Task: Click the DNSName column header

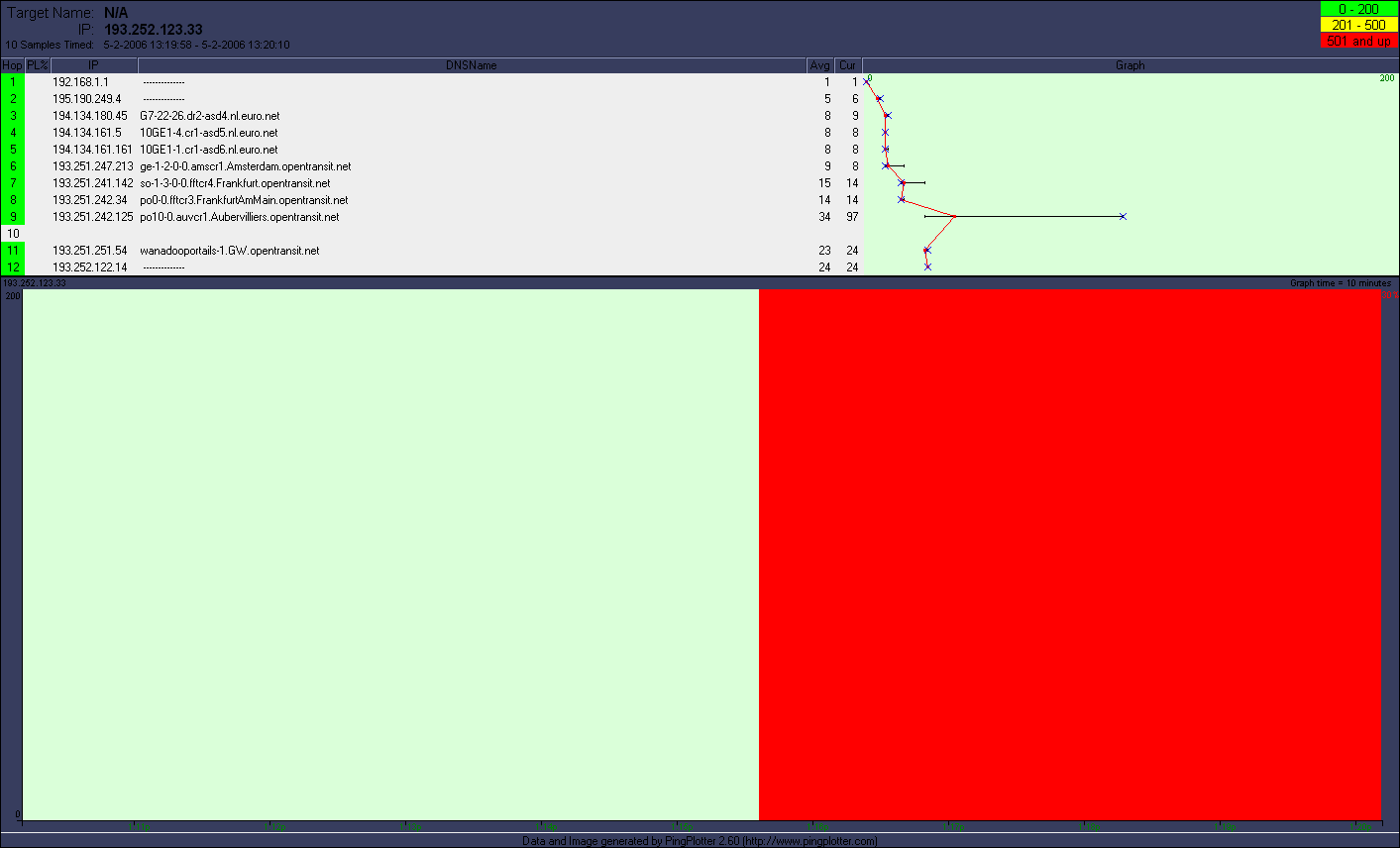Action: 472,65
